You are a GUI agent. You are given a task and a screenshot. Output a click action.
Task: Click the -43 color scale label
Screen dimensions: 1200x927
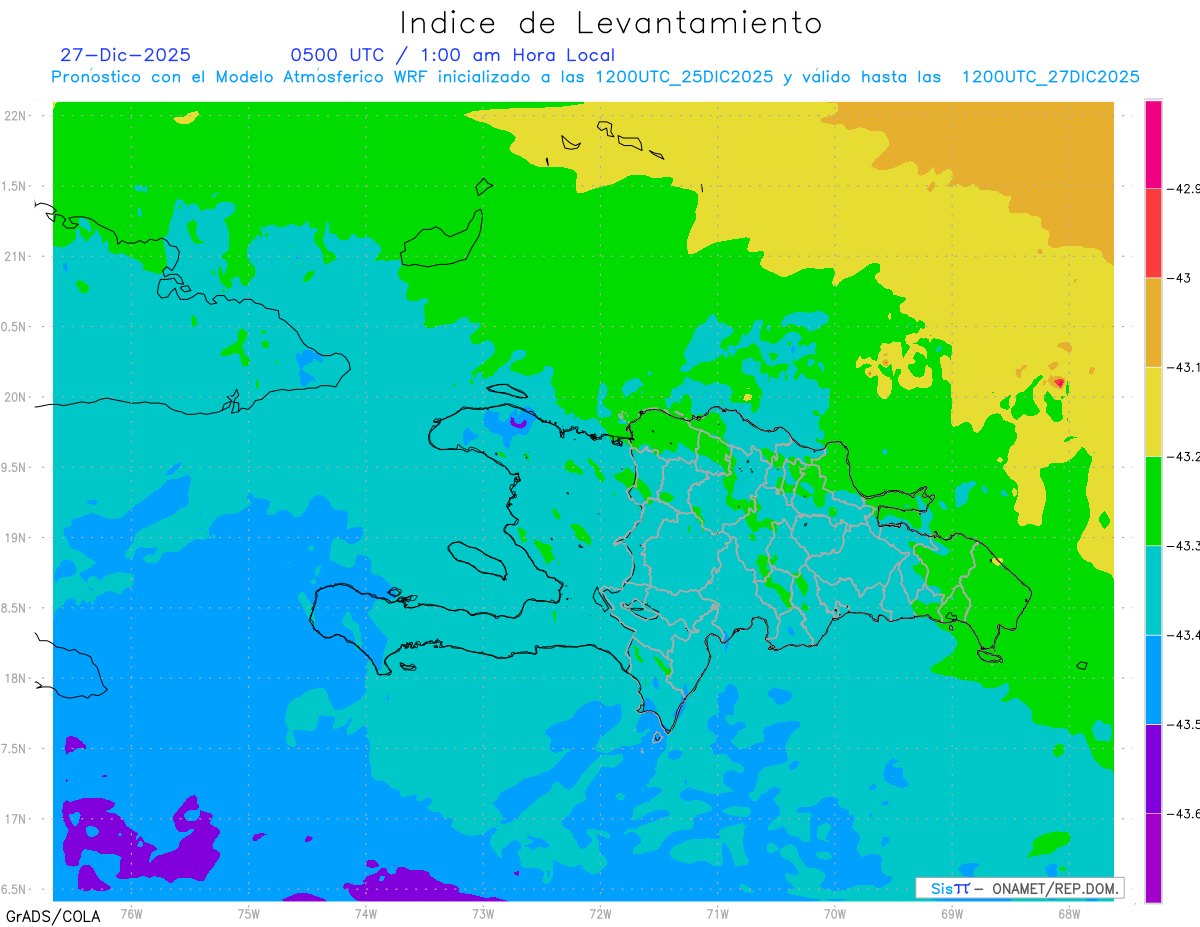pyautogui.click(x=1180, y=278)
